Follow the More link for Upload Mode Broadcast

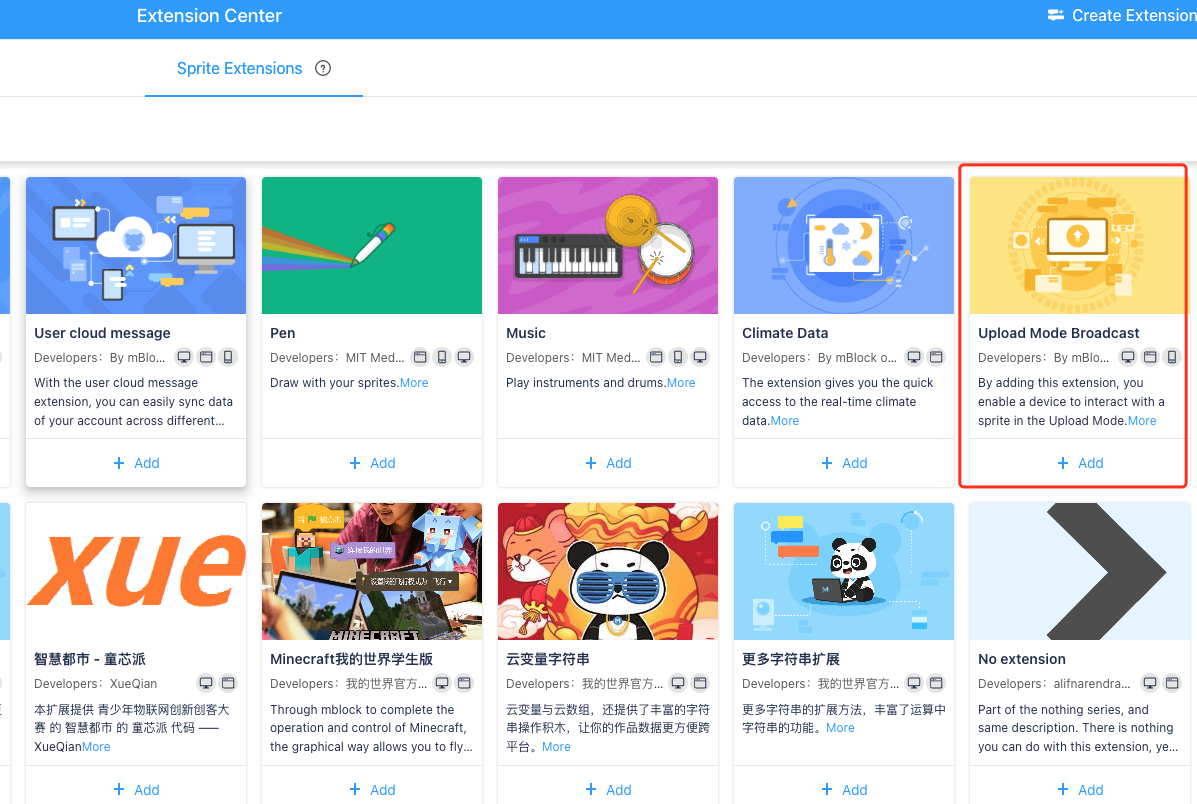click(1142, 421)
